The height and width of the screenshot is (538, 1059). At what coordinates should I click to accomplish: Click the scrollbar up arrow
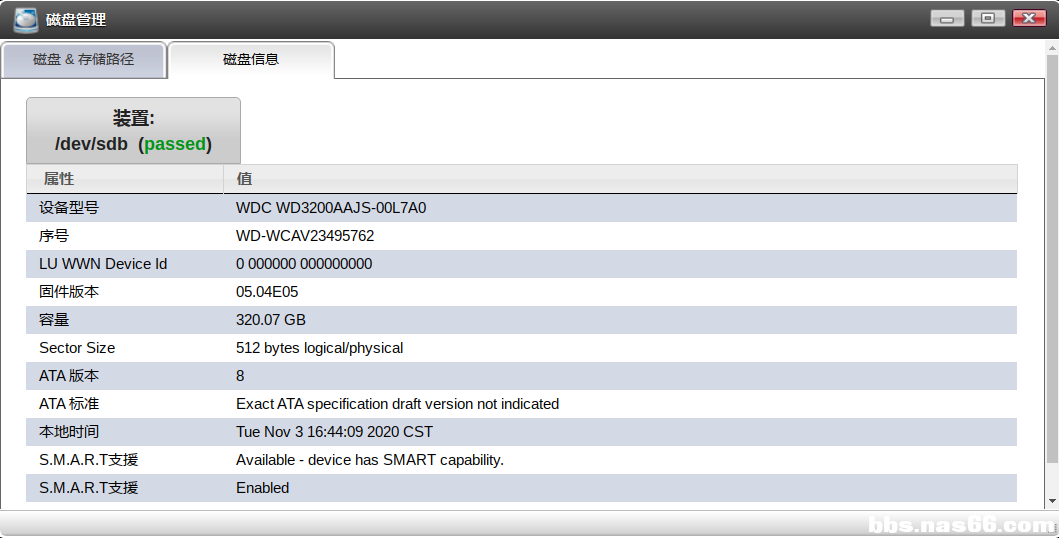tap(1052, 47)
